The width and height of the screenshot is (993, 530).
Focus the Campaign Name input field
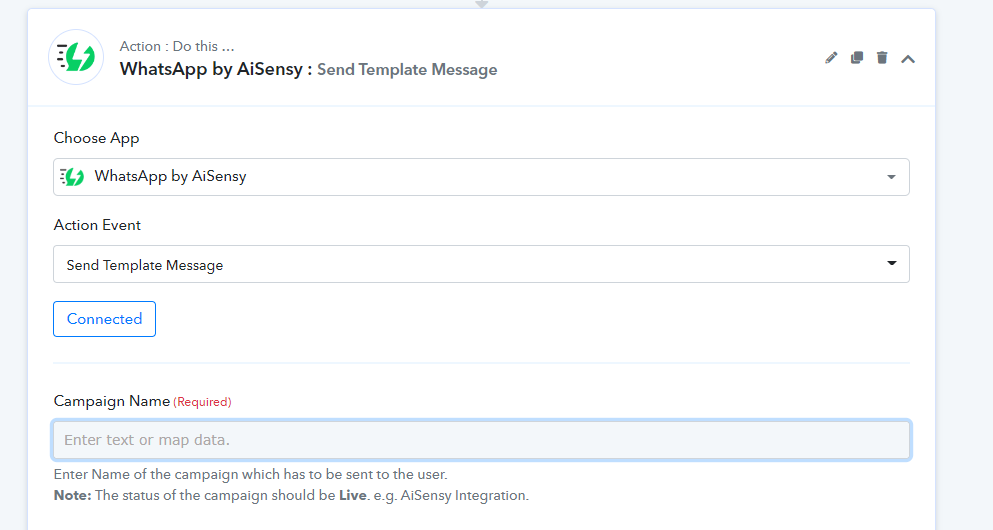click(481, 439)
